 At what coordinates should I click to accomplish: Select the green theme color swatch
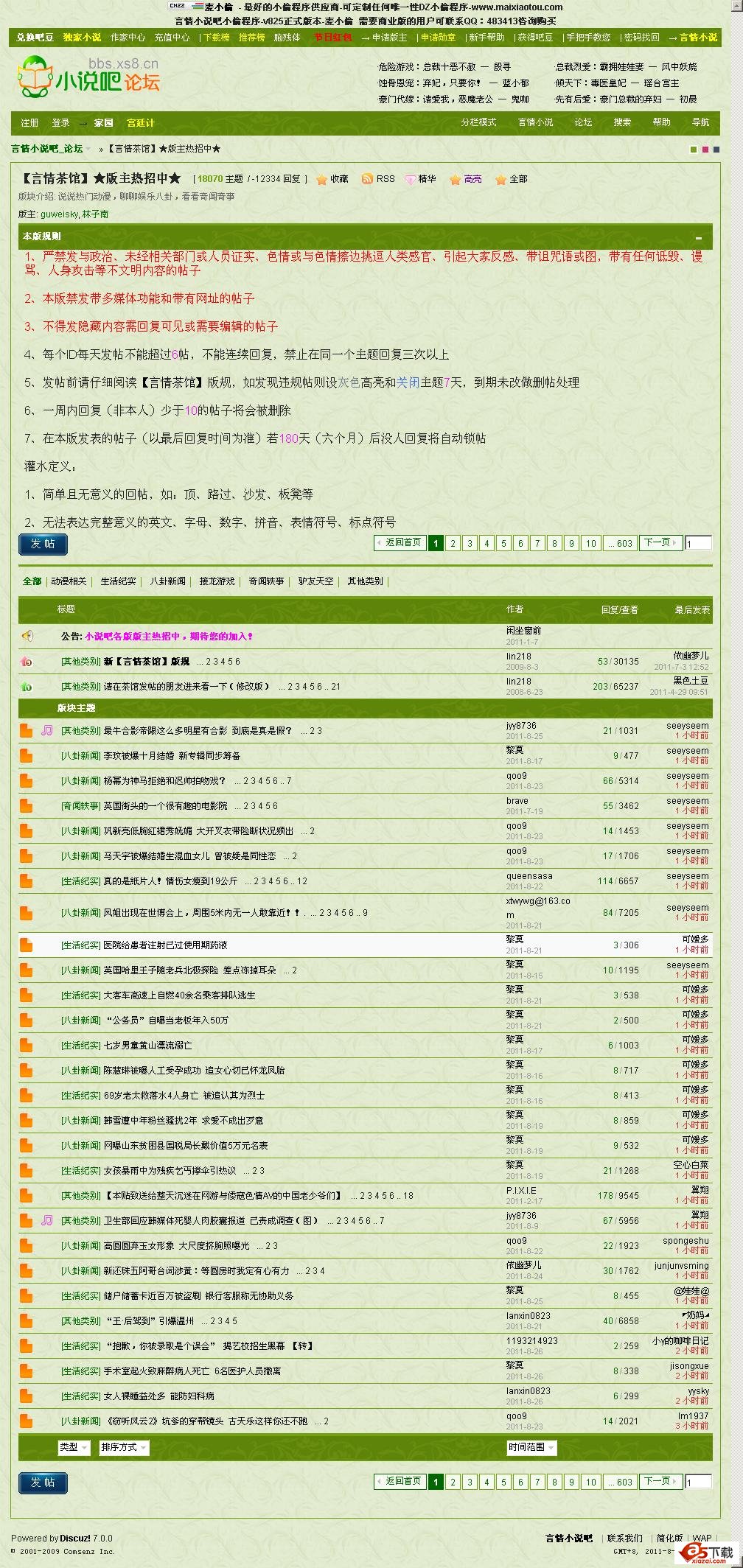[x=694, y=150]
